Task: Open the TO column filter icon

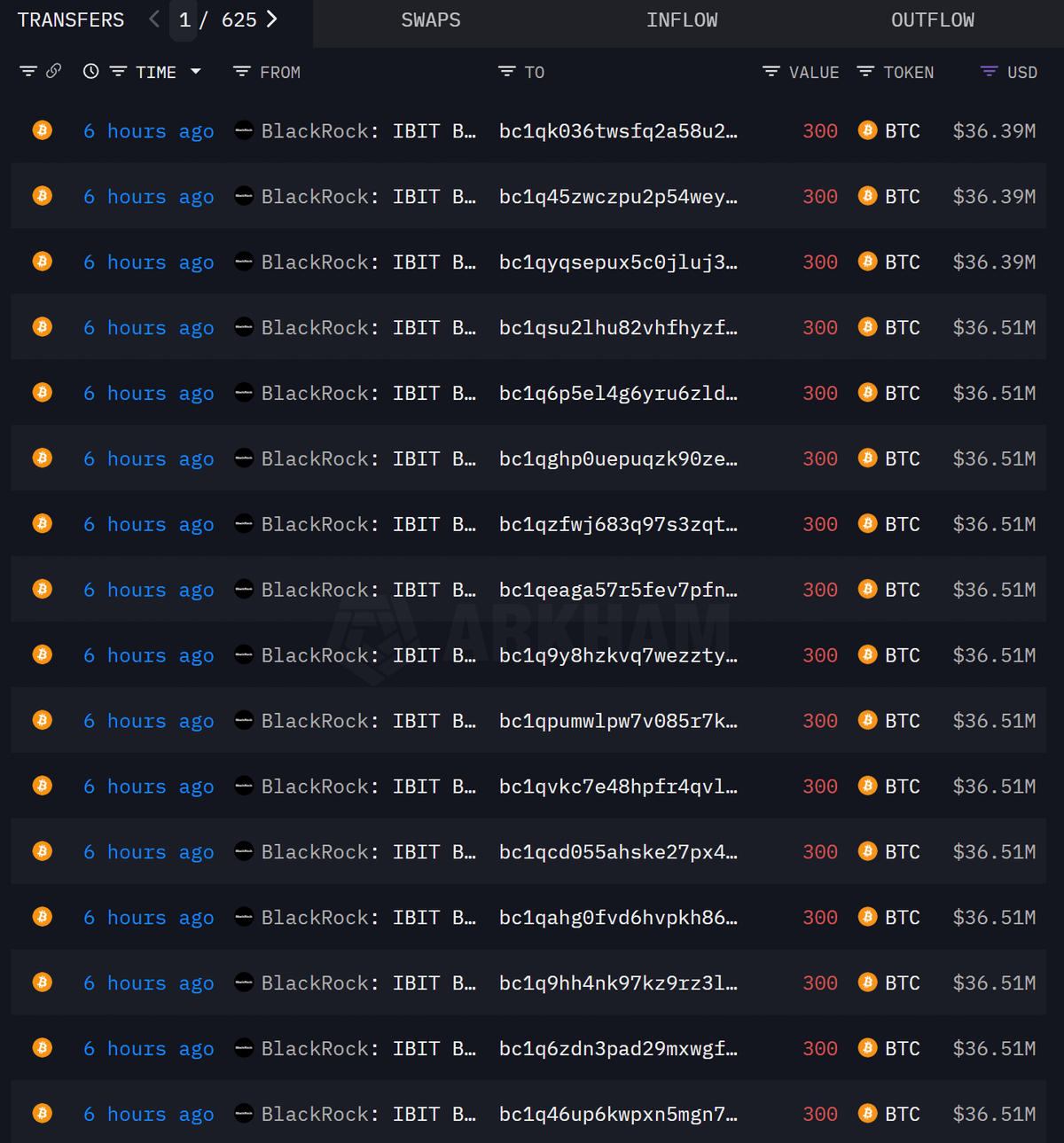Action: pyautogui.click(x=506, y=72)
